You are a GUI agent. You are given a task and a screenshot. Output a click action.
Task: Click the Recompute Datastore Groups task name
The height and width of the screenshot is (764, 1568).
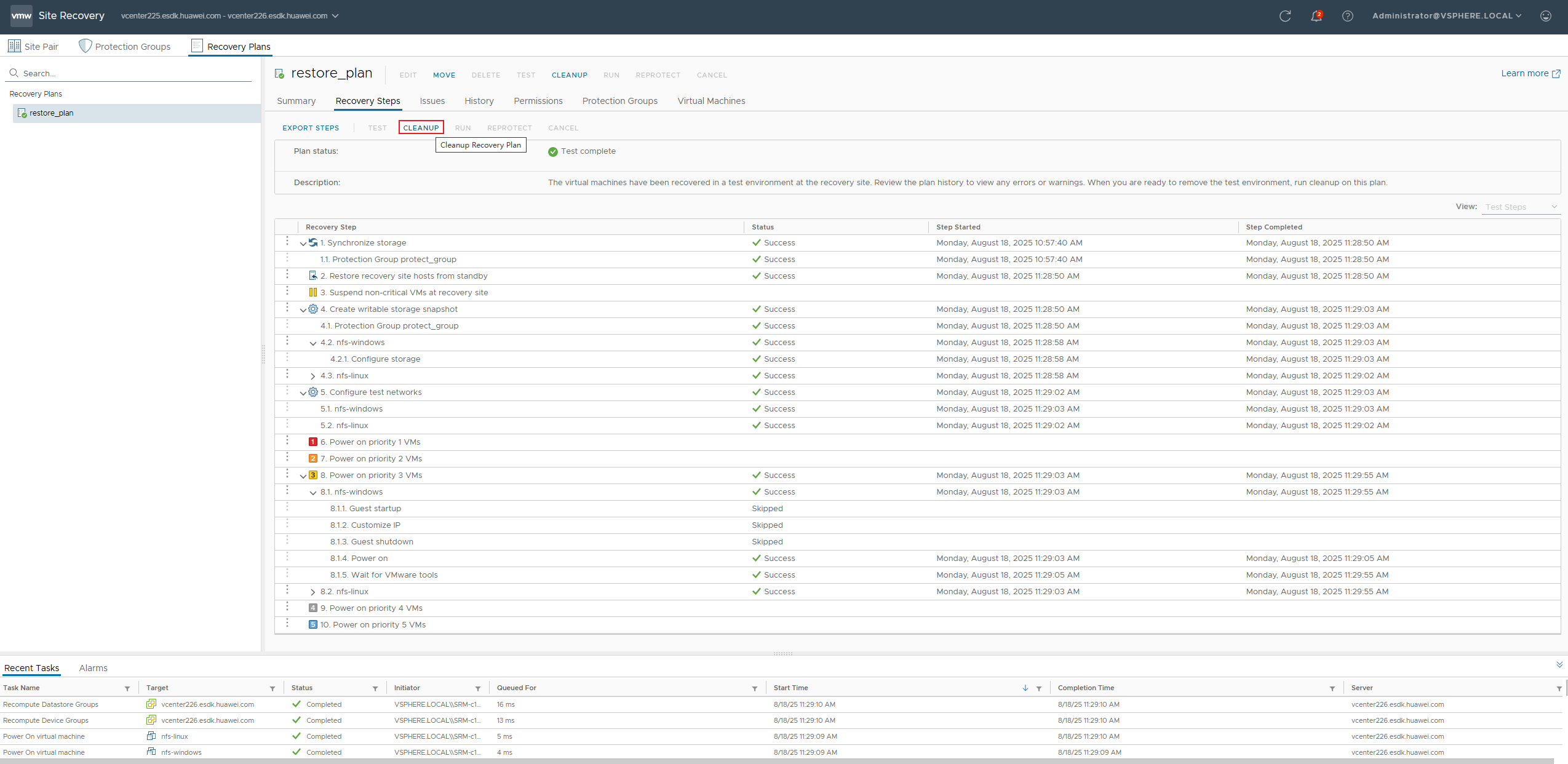(x=50, y=704)
